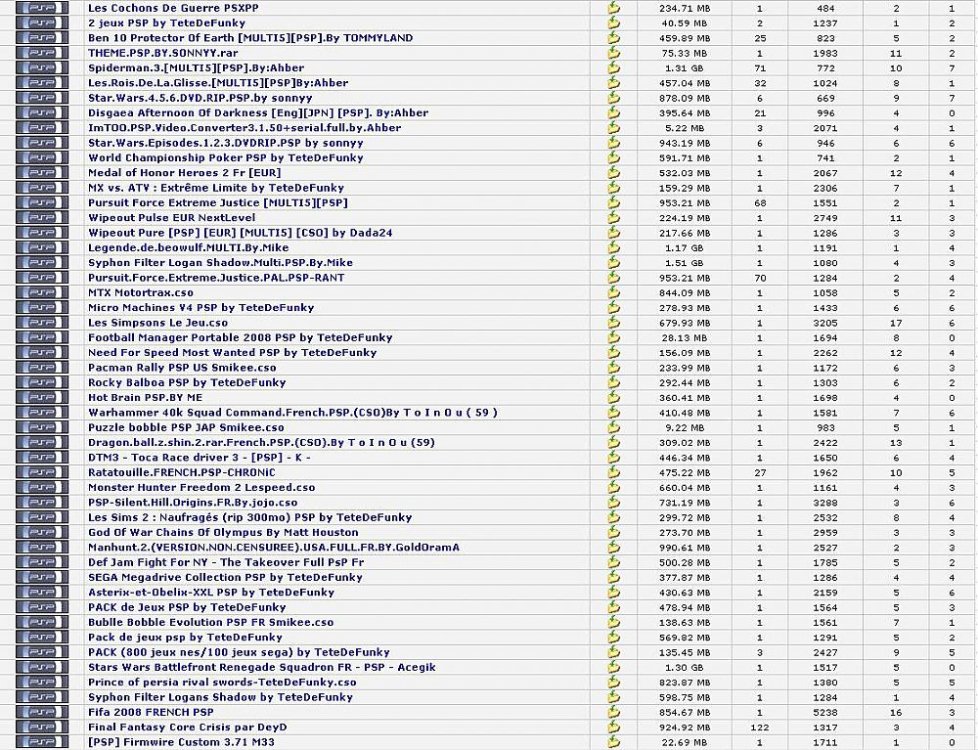The image size is (978, 750).
Task: Download the Ben 10 Protector Of Earth torrent icon
Action: pyautogui.click(x=614, y=38)
